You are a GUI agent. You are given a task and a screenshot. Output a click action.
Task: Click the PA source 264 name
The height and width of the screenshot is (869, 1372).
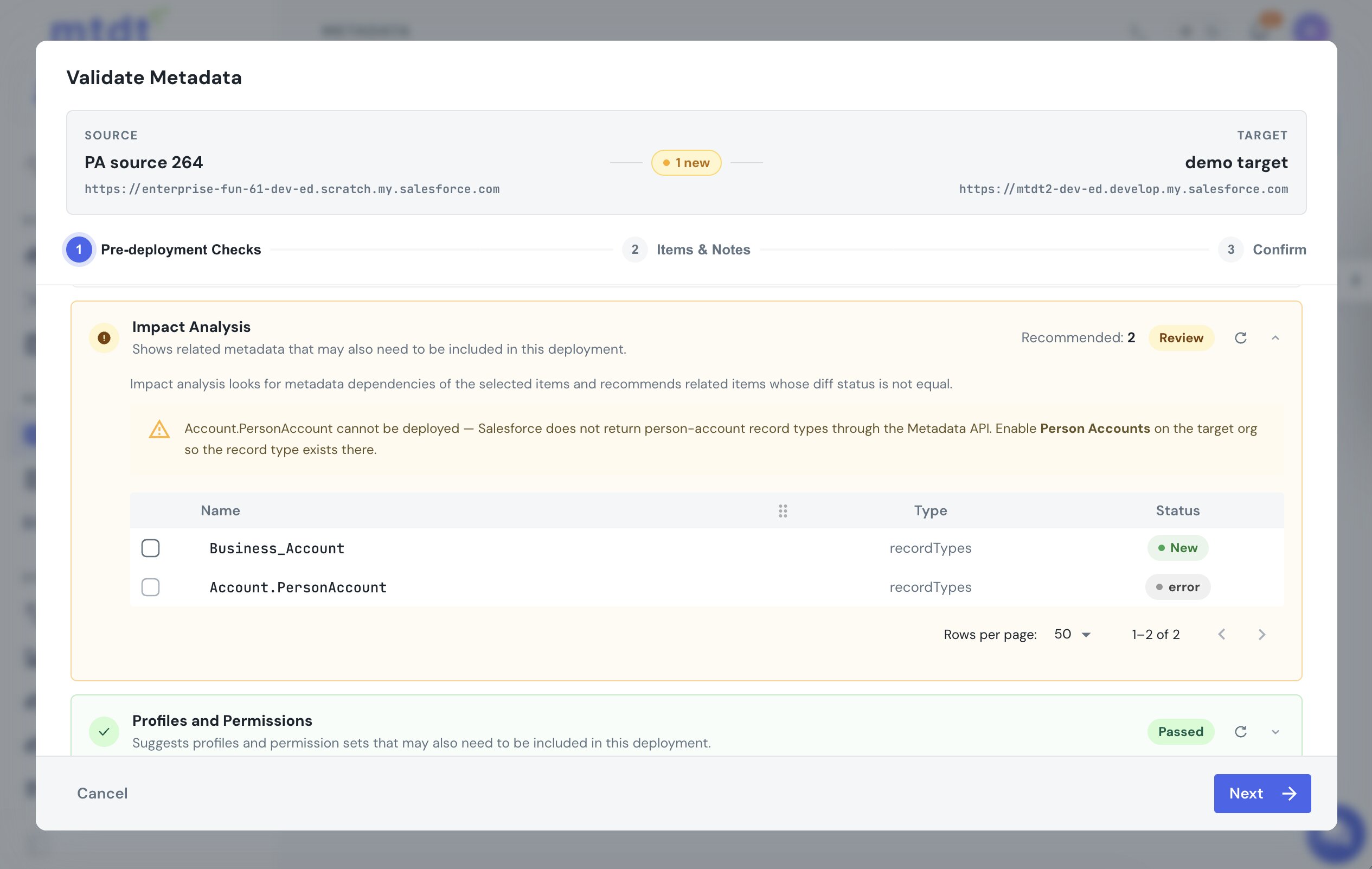tap(144, 162)
